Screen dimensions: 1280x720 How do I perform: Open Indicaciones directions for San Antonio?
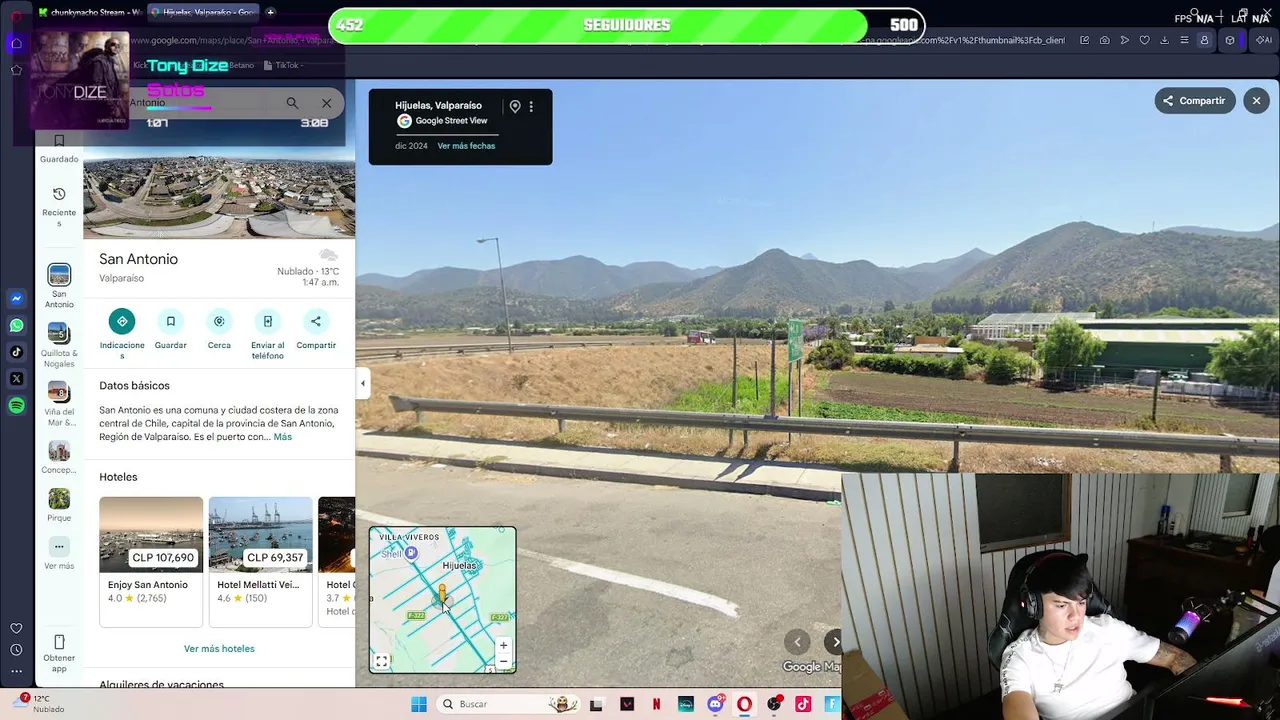point(122,321)
